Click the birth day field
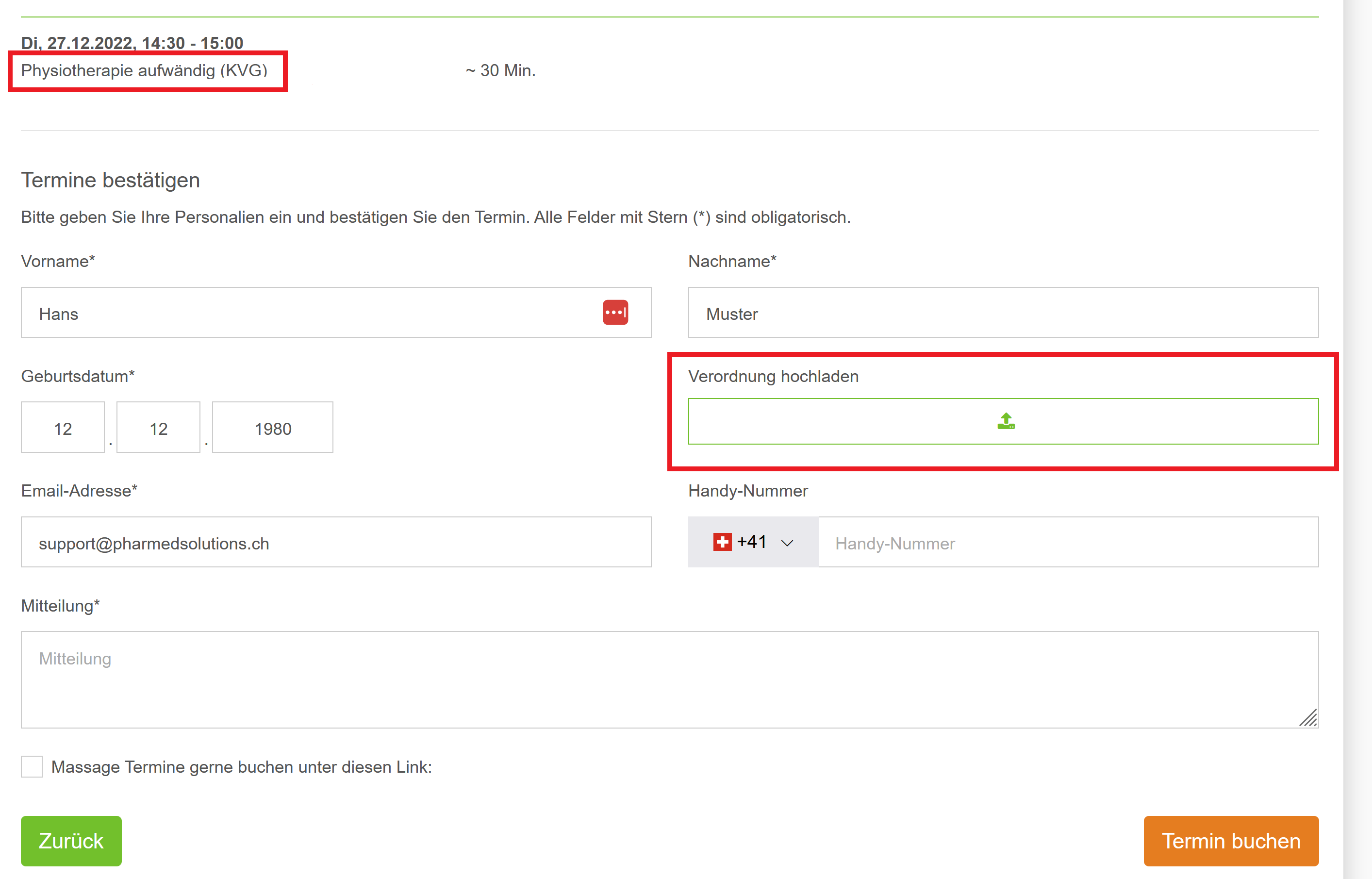The height and width of the screenshot is (879, 1372). pyautogui.click(x=63, y=428)
